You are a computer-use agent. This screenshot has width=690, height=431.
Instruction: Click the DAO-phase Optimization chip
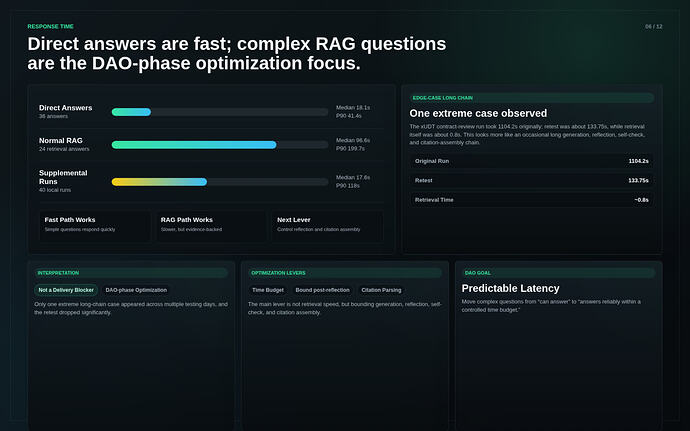[136, 290]
